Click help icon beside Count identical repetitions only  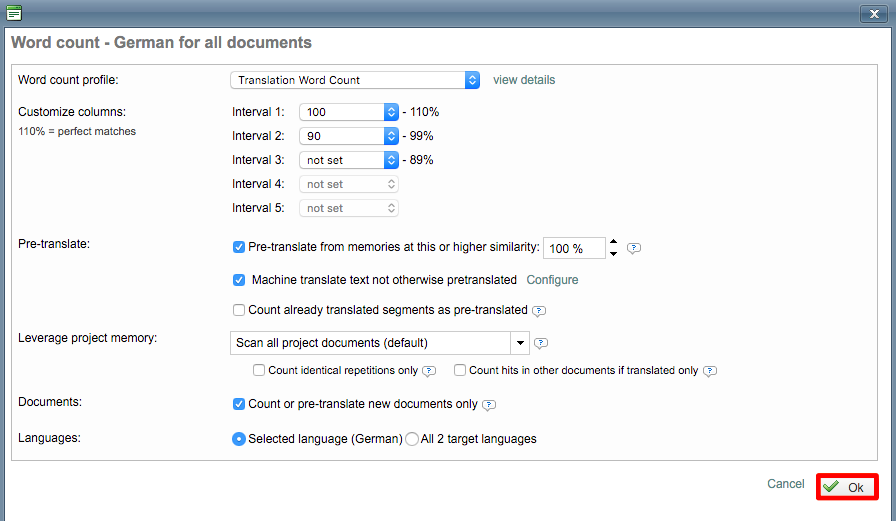pos(429,371)
